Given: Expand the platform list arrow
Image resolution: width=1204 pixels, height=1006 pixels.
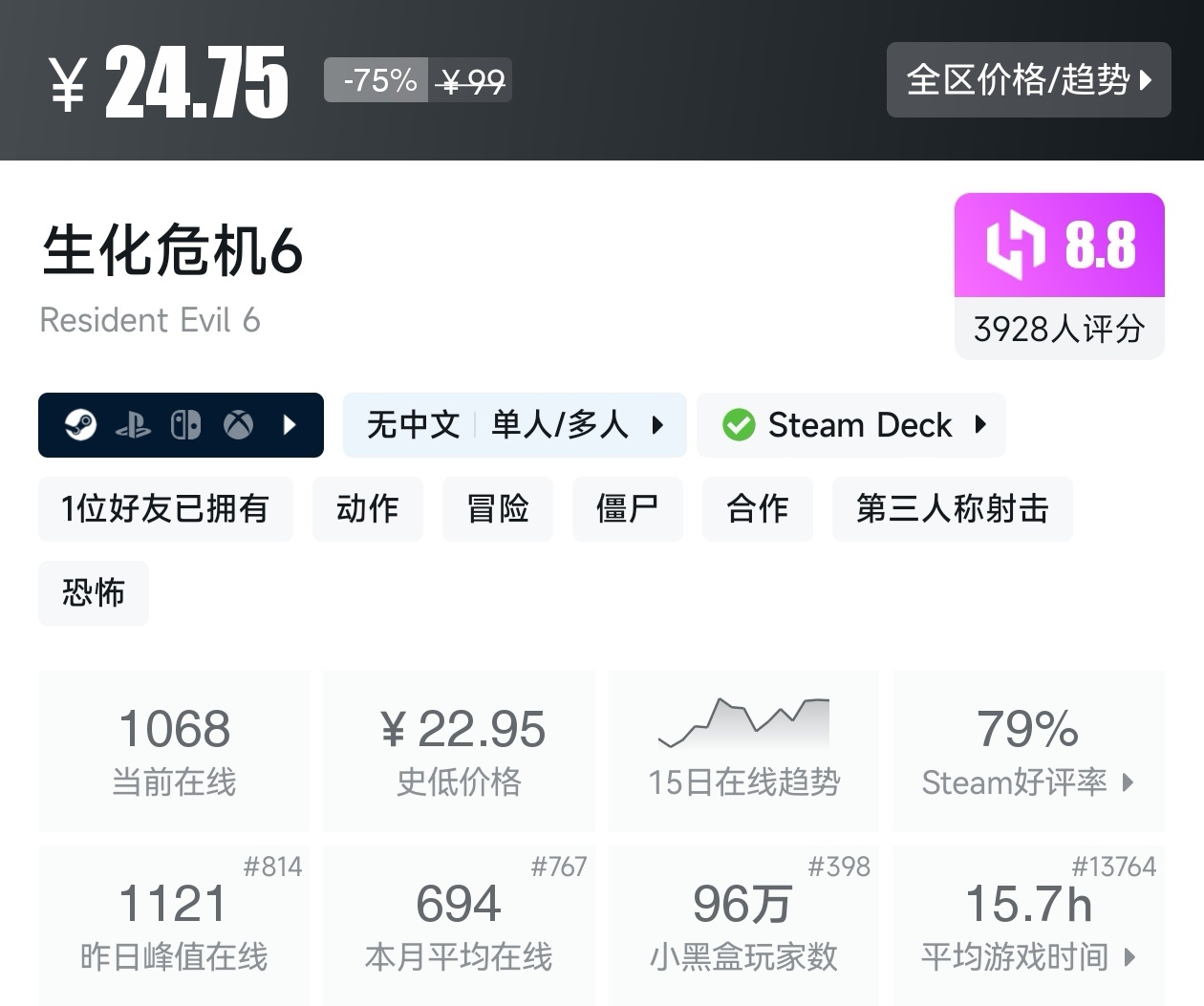Looking at the screenshot, I should (290, 424).
